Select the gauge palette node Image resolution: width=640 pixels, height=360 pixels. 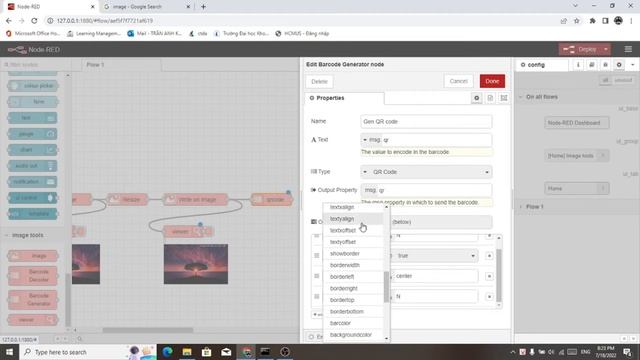[x=33, y=134]
